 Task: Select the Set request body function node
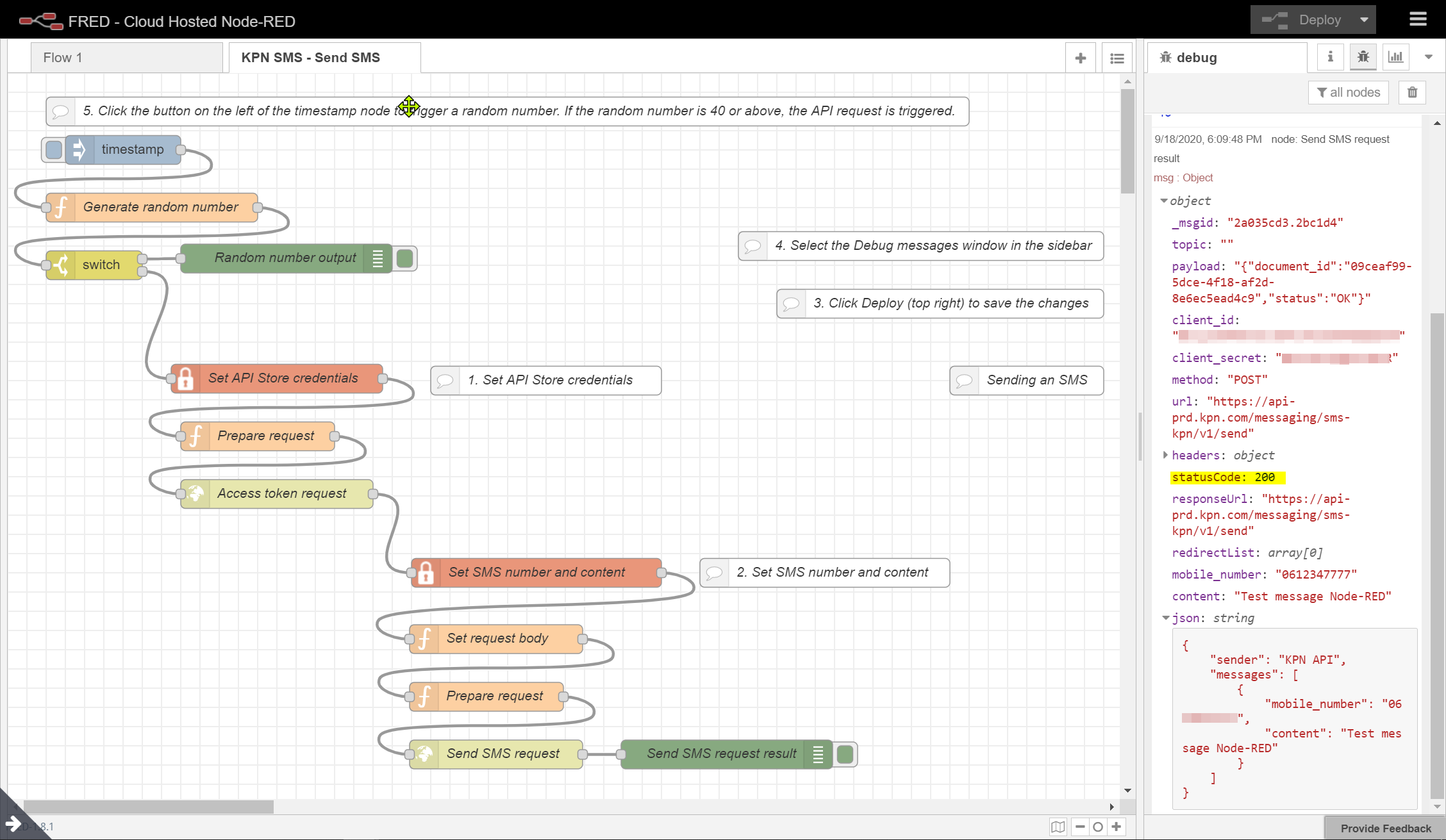point(496,638)
